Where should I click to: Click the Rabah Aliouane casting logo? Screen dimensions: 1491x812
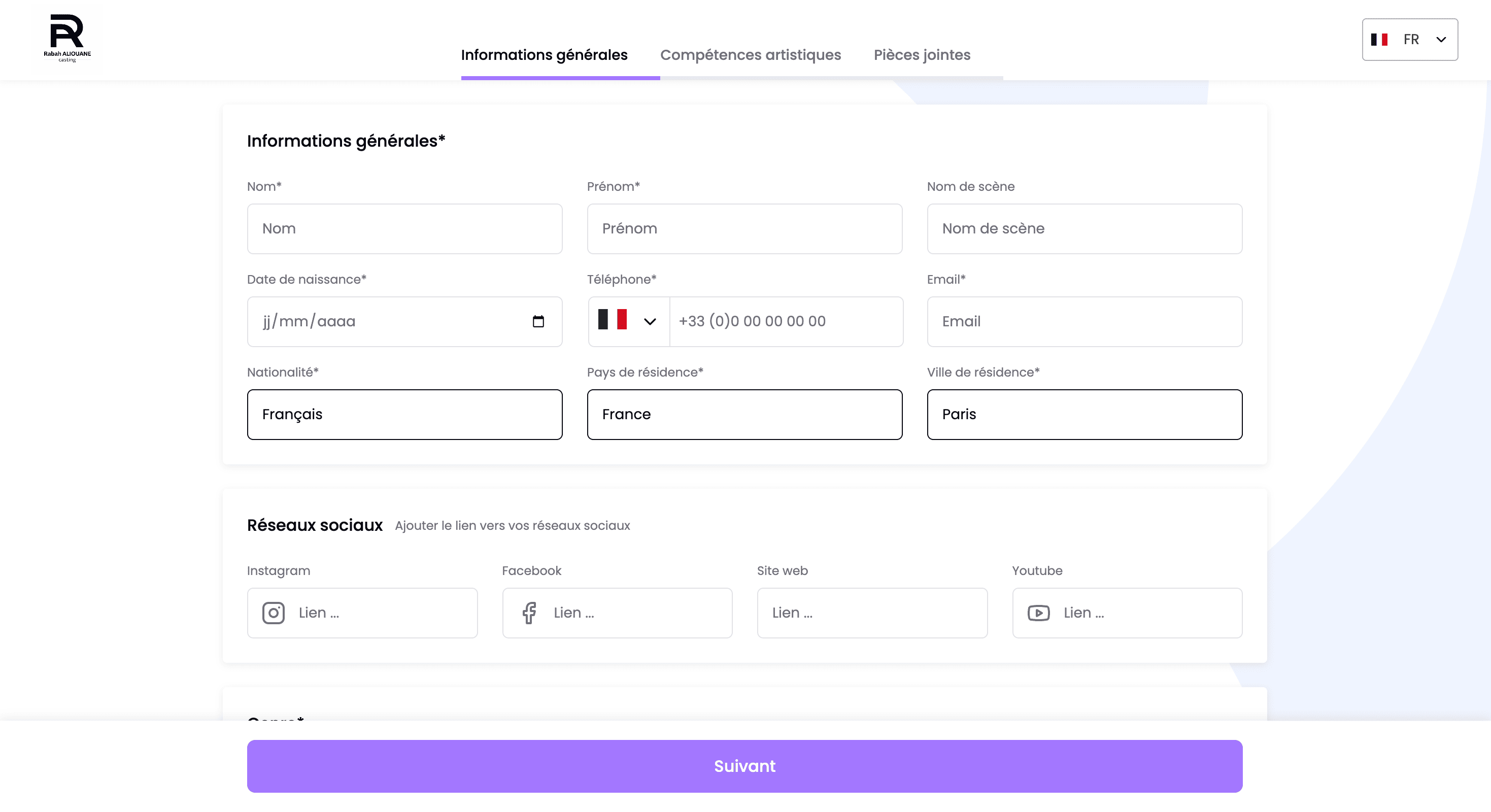click(67, 38)
